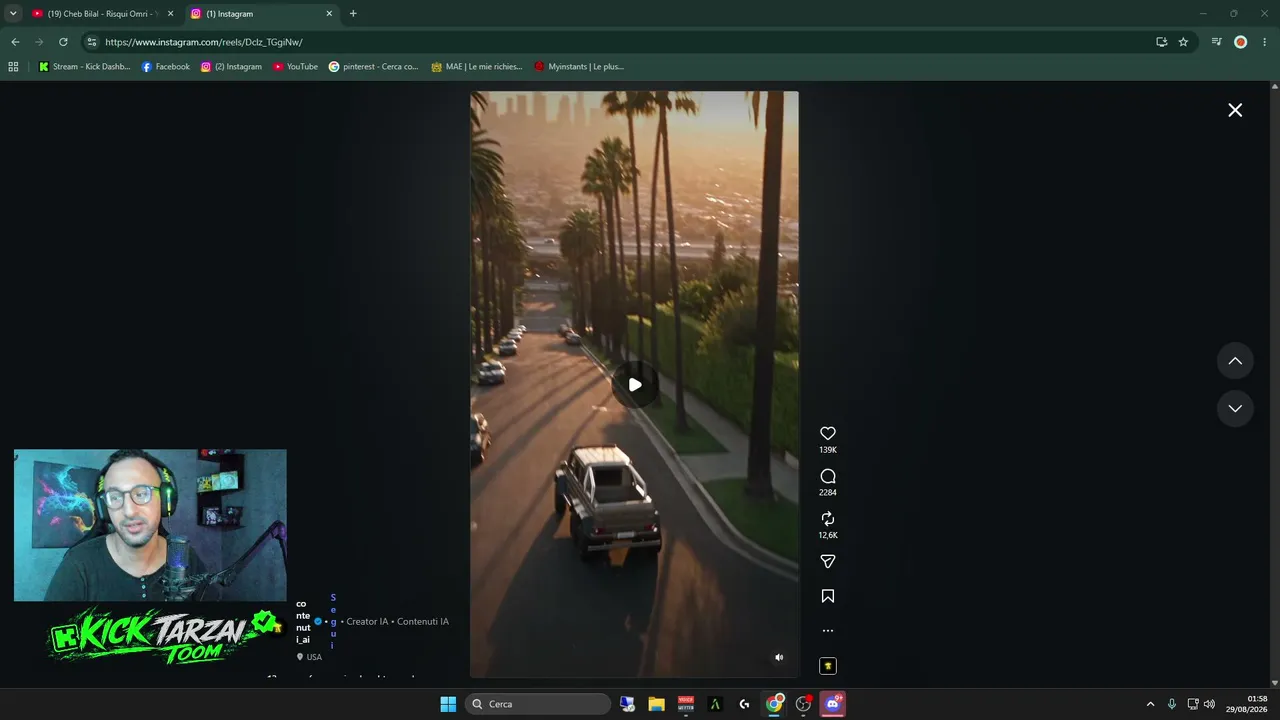Click the taskbar Cerca search box
The image size is (1280, 720).
click(540, 704)
